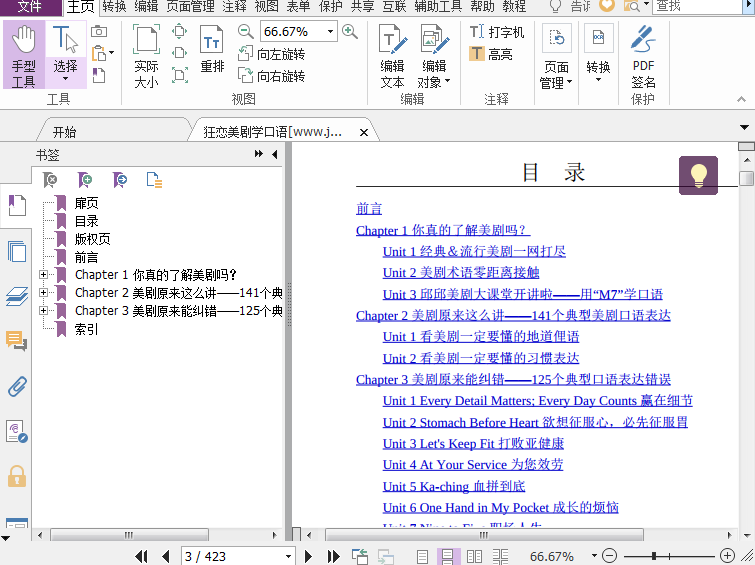755x565 pixels.
Task: Open the document tab list dropdown arrow
Action: pyautogui.click(x=744, y=128)
